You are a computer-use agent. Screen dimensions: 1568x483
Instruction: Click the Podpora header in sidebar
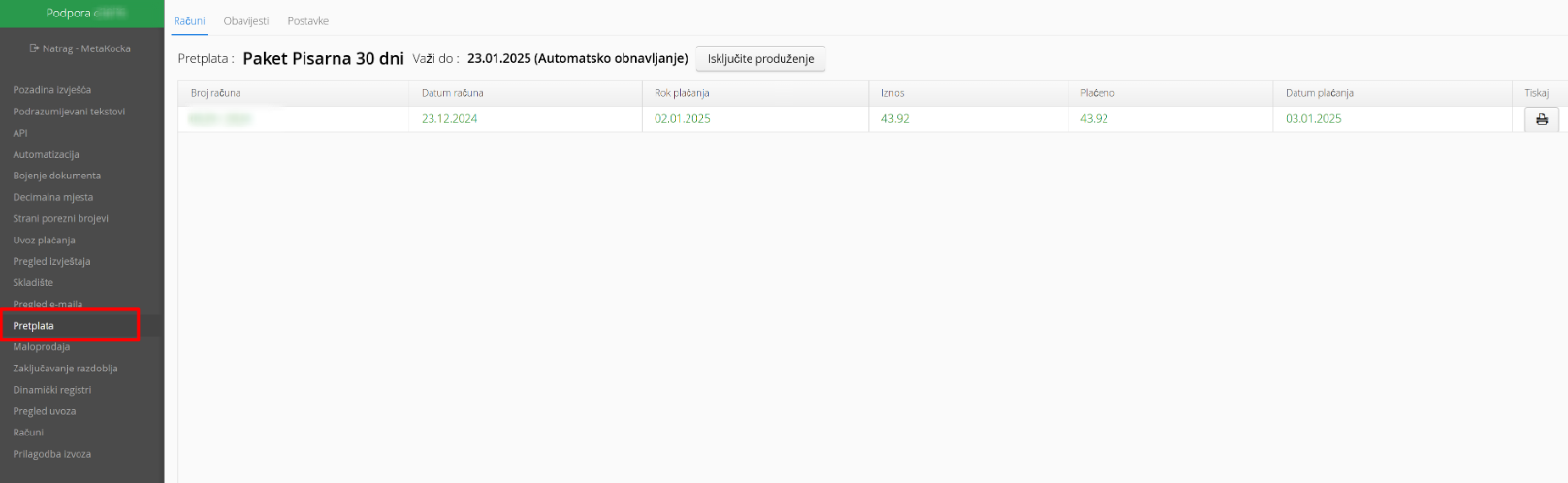click(x=82, y=14)
